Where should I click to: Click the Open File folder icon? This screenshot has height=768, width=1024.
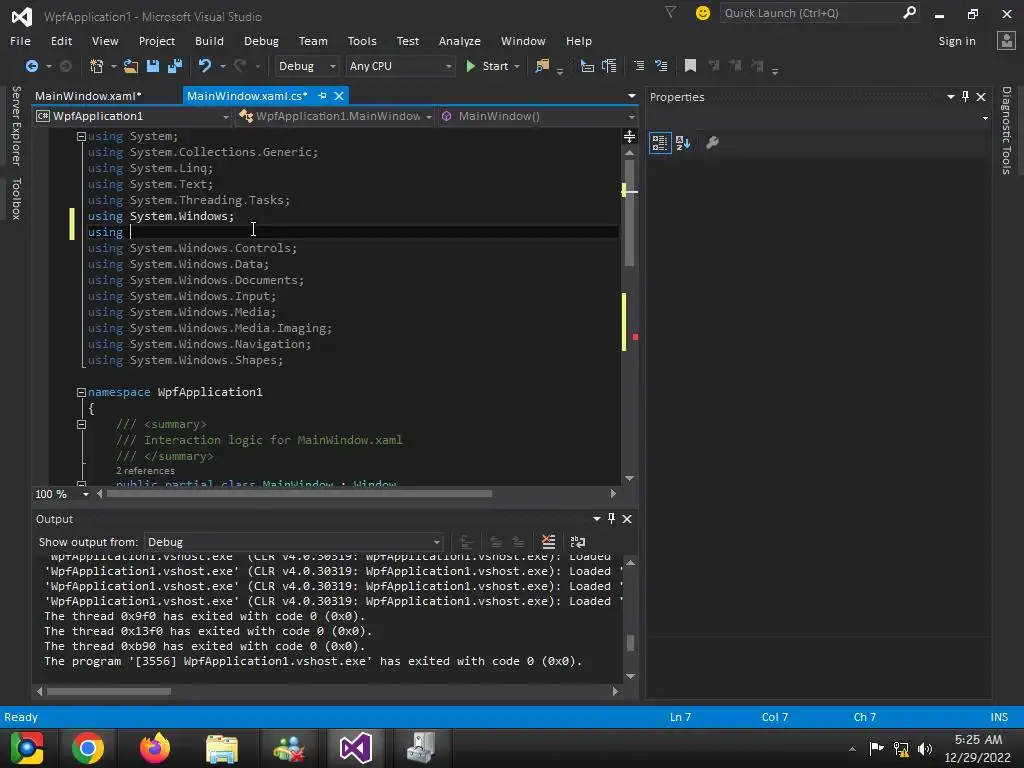(x=131, y=66)
